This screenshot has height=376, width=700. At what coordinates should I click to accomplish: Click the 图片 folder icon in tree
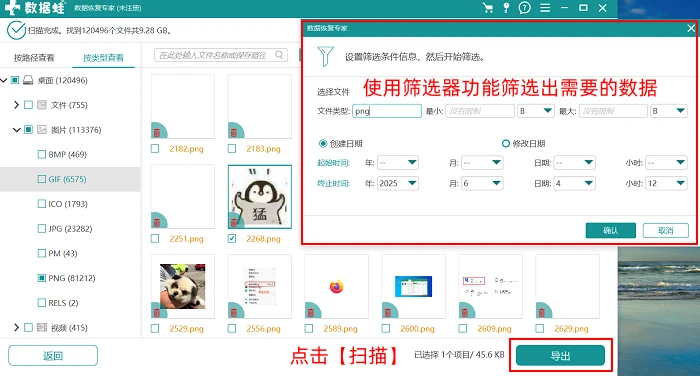coord(42,130)
